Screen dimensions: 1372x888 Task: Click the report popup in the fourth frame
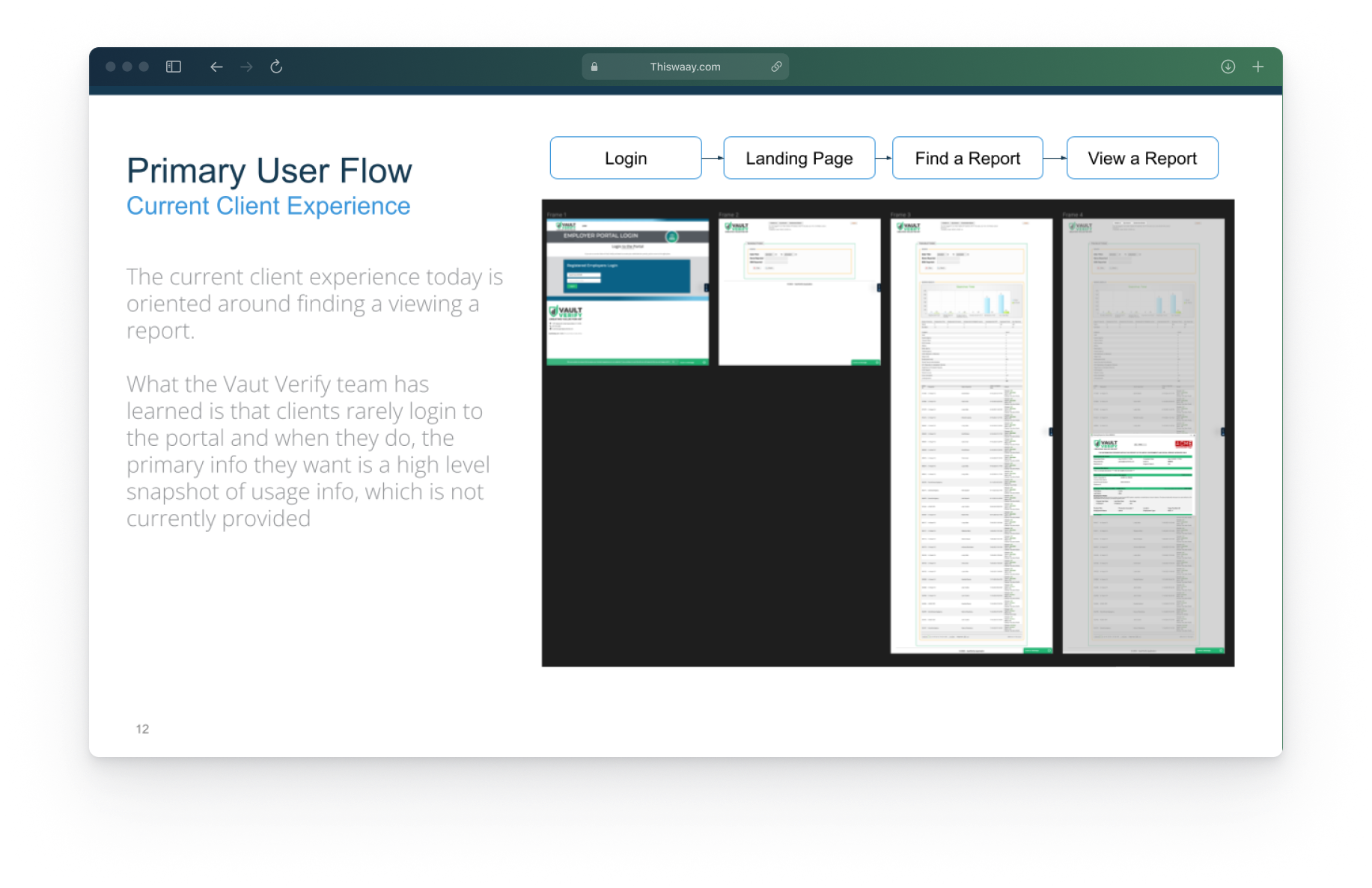point(1142,475)
